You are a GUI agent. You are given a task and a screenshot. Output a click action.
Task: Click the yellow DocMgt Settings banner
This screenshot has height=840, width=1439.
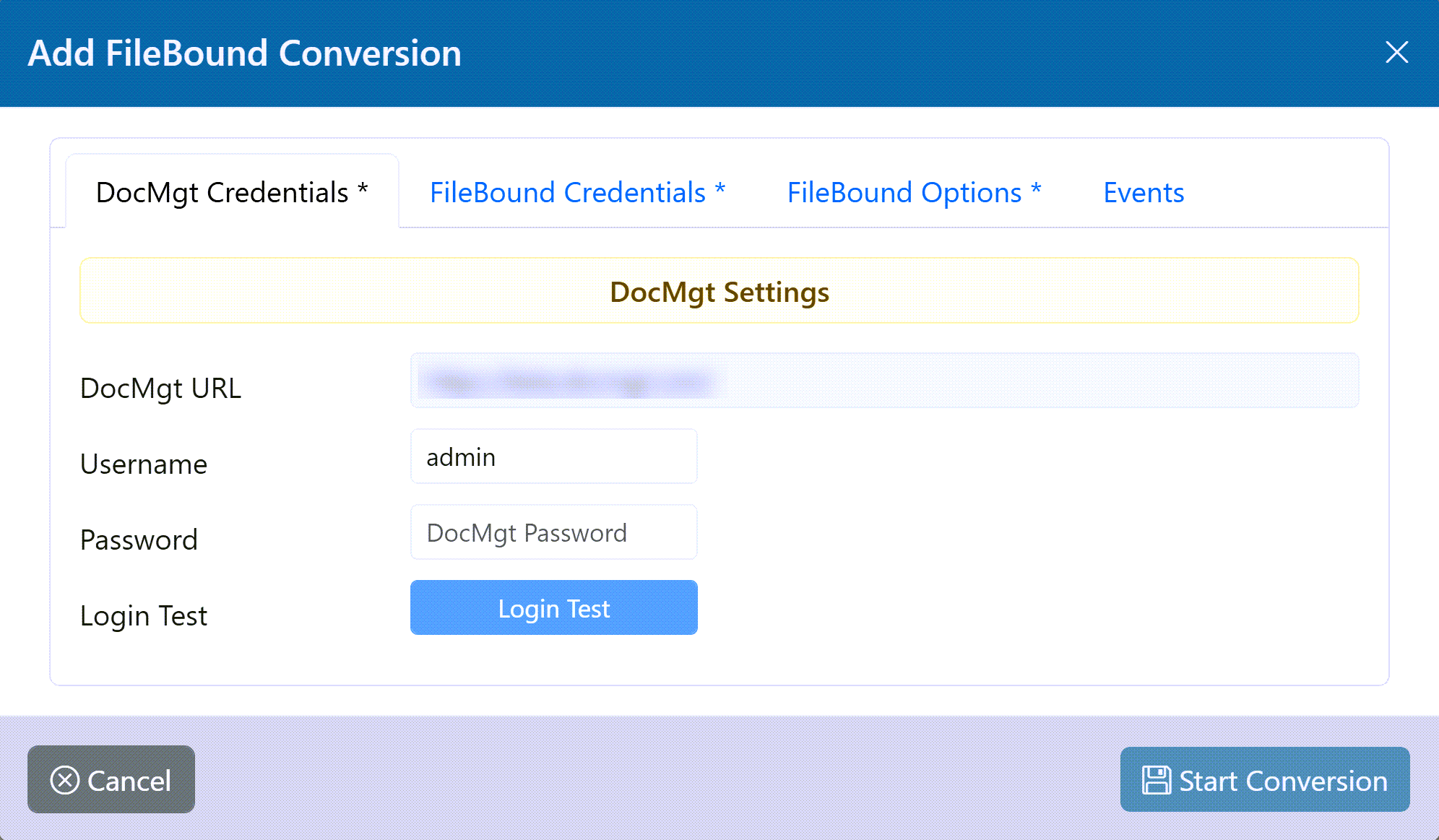click(719, 291)
